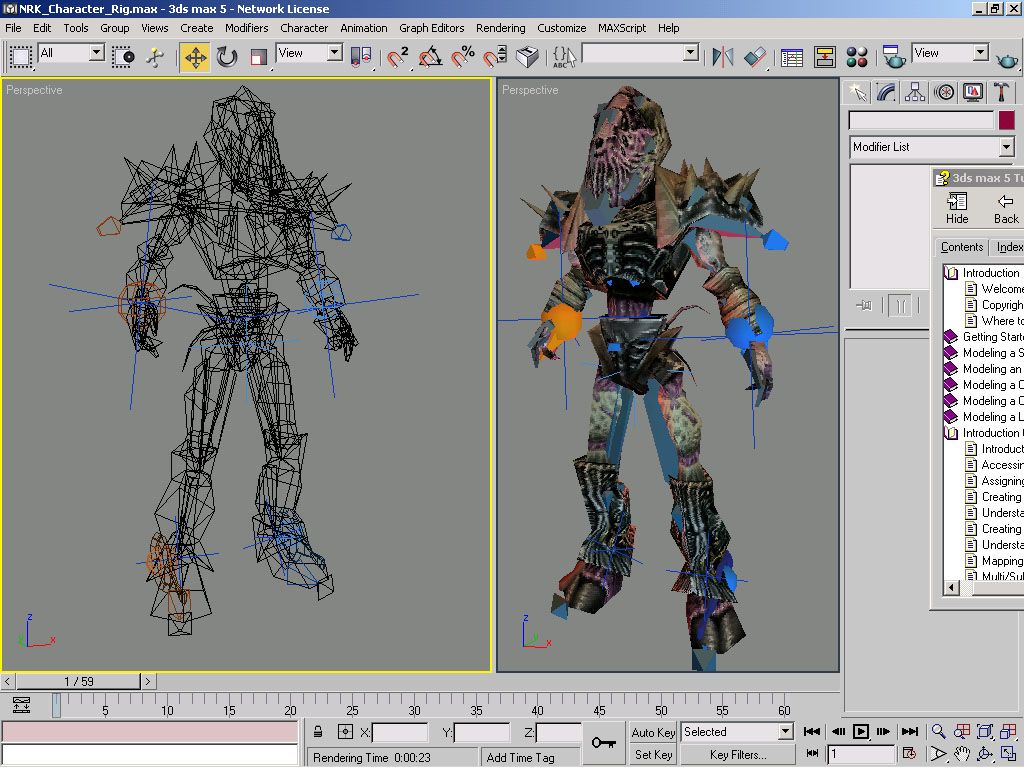Open the Material Editor icon
The width and height of the screenshot is (1024, 768).
click(857, 57)
